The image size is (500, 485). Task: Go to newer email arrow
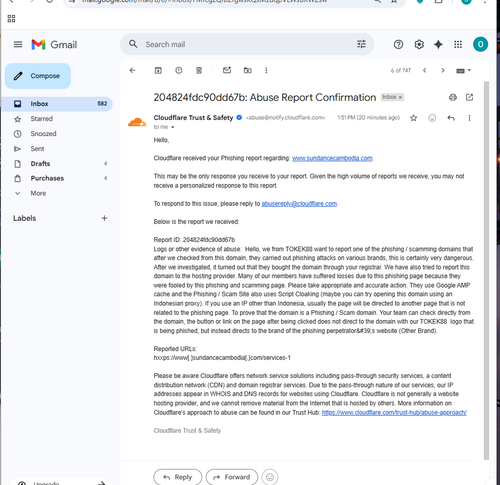click(x=424, y=70)
